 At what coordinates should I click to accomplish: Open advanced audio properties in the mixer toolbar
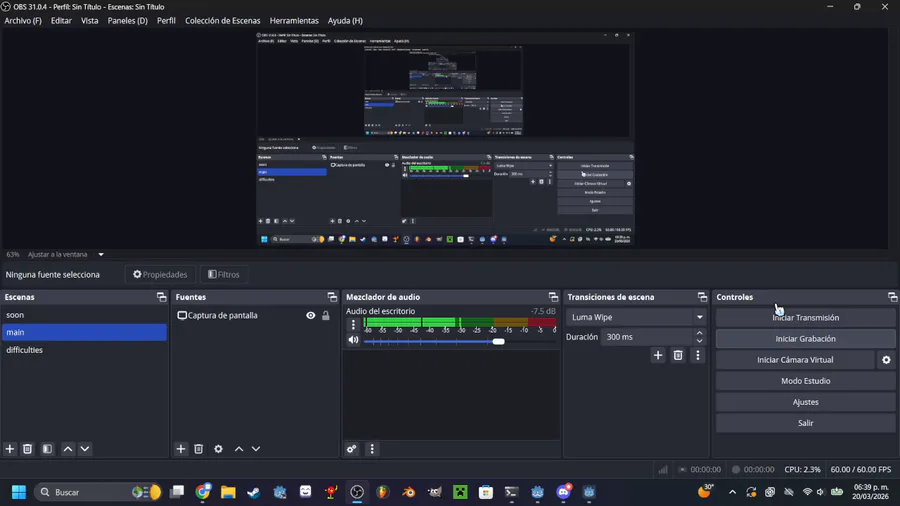tap(352, 449)
